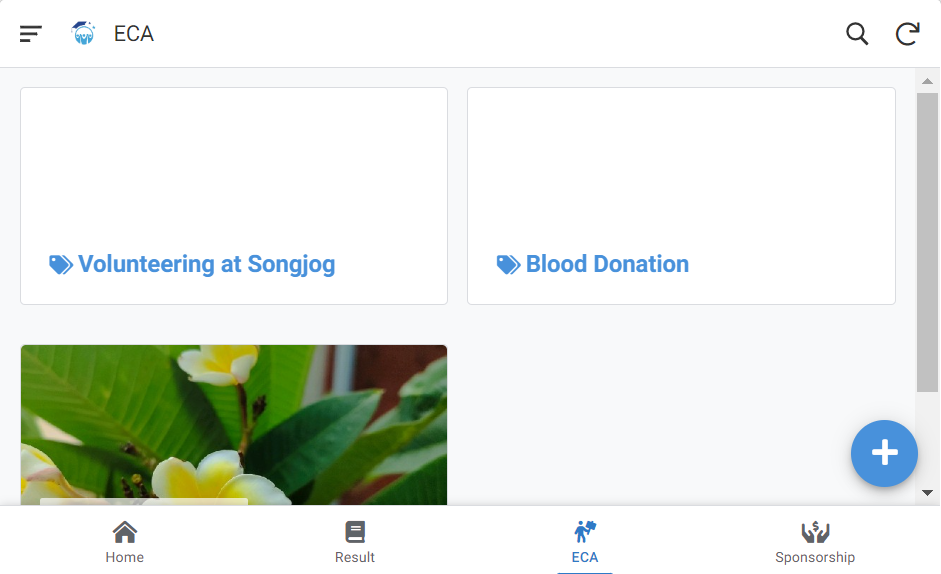The image size is (941, 574).
Task: Click the vertical scrollbar thumb
Action: click(x=927, y=240)
